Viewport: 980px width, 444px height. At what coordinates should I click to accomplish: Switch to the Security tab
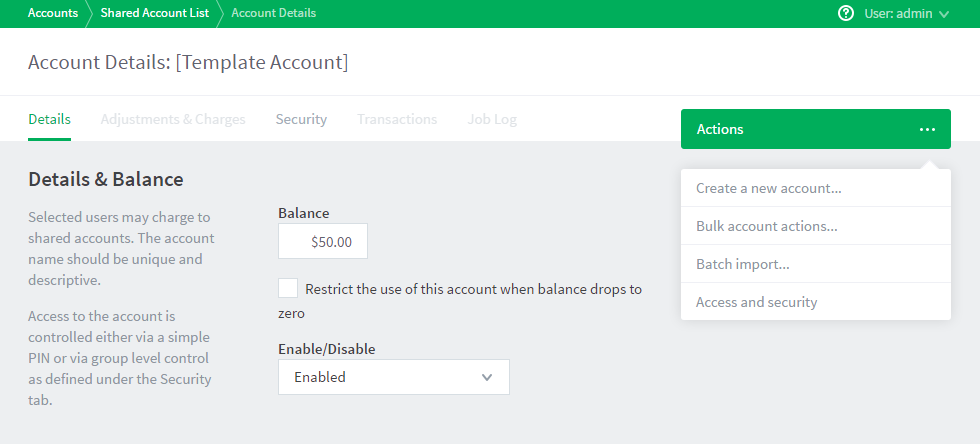pyautogui.click(x=301, y=119)
